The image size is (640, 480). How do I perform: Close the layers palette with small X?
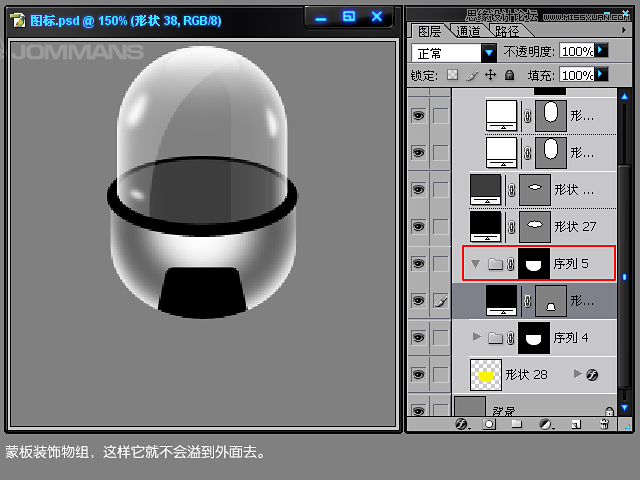click(x=625, y=13)
